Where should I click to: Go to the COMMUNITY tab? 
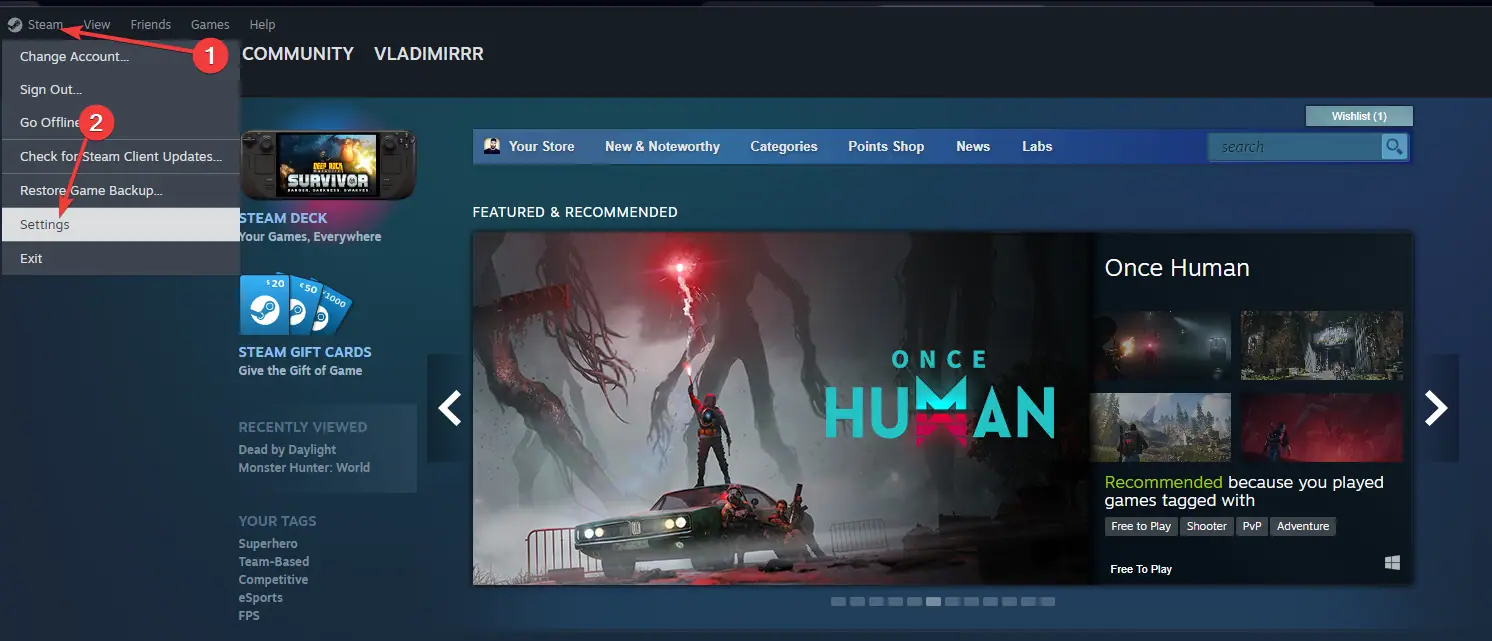tap(298, 54)
